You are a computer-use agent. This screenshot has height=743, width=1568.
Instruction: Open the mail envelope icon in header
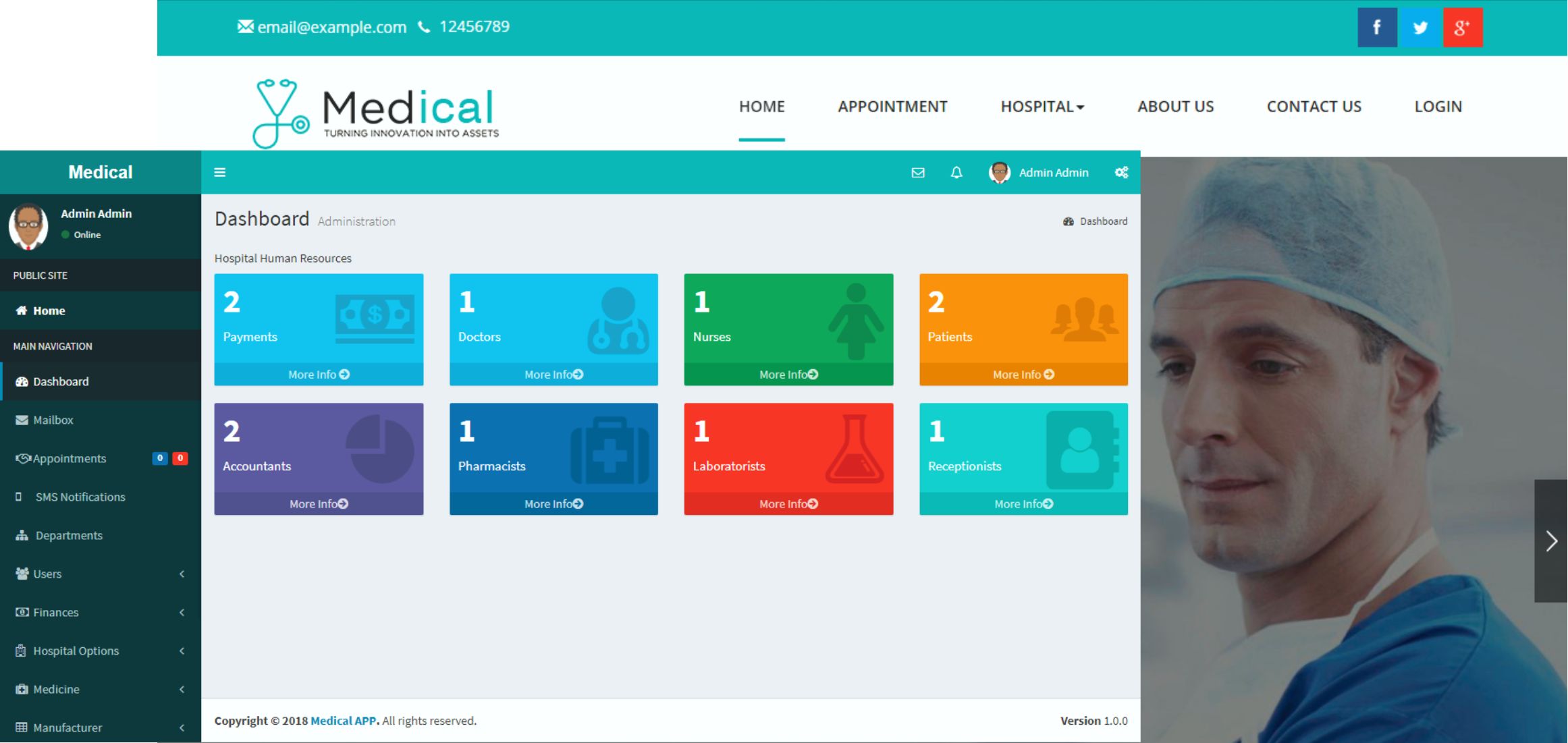click(x=917, y=173)
